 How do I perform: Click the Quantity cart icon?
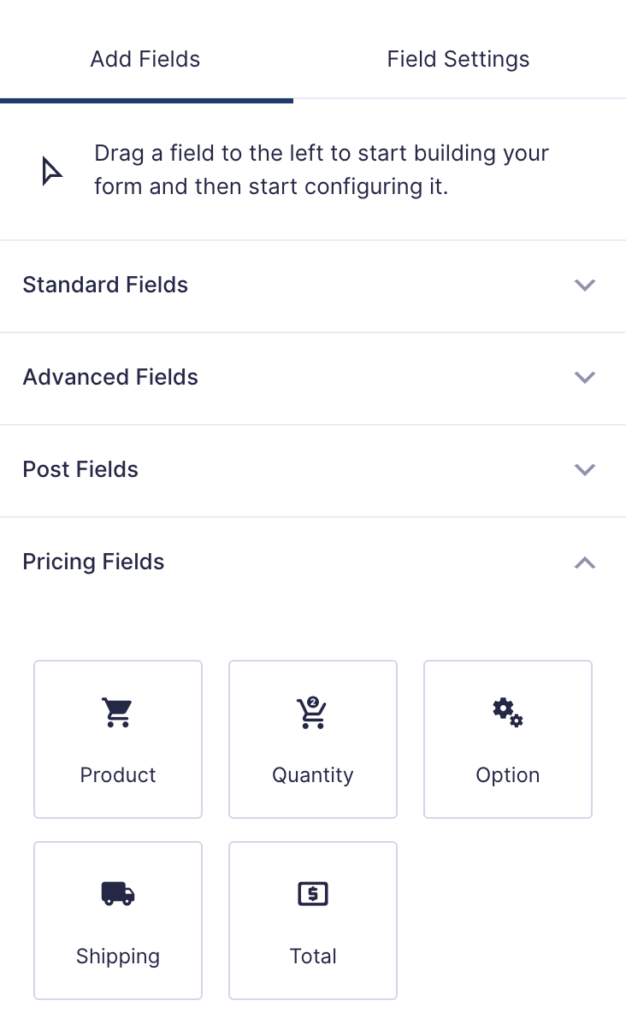pyautogui.click(x=312, y=712)
